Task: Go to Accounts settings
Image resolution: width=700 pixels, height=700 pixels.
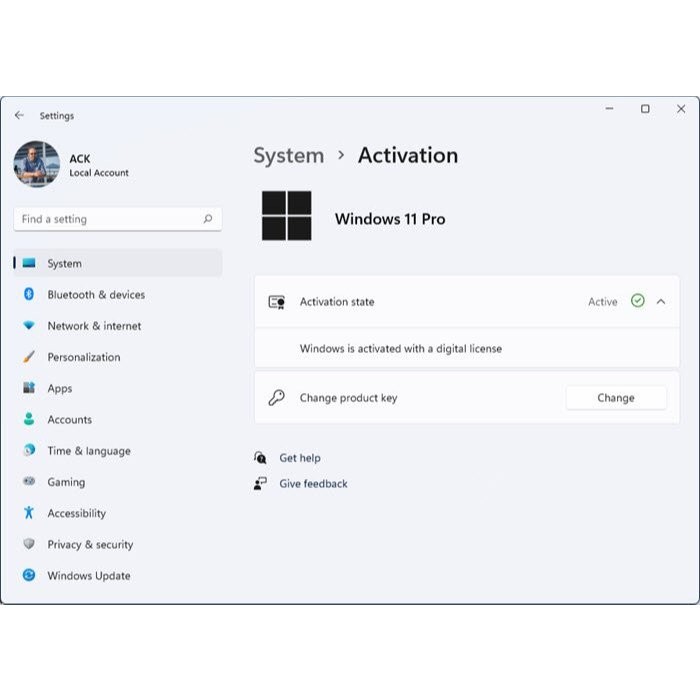Action: 118,419
